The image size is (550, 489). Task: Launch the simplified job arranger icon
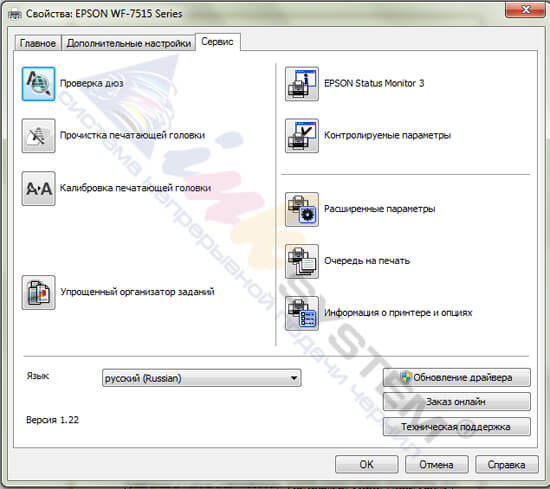point(39,293)
